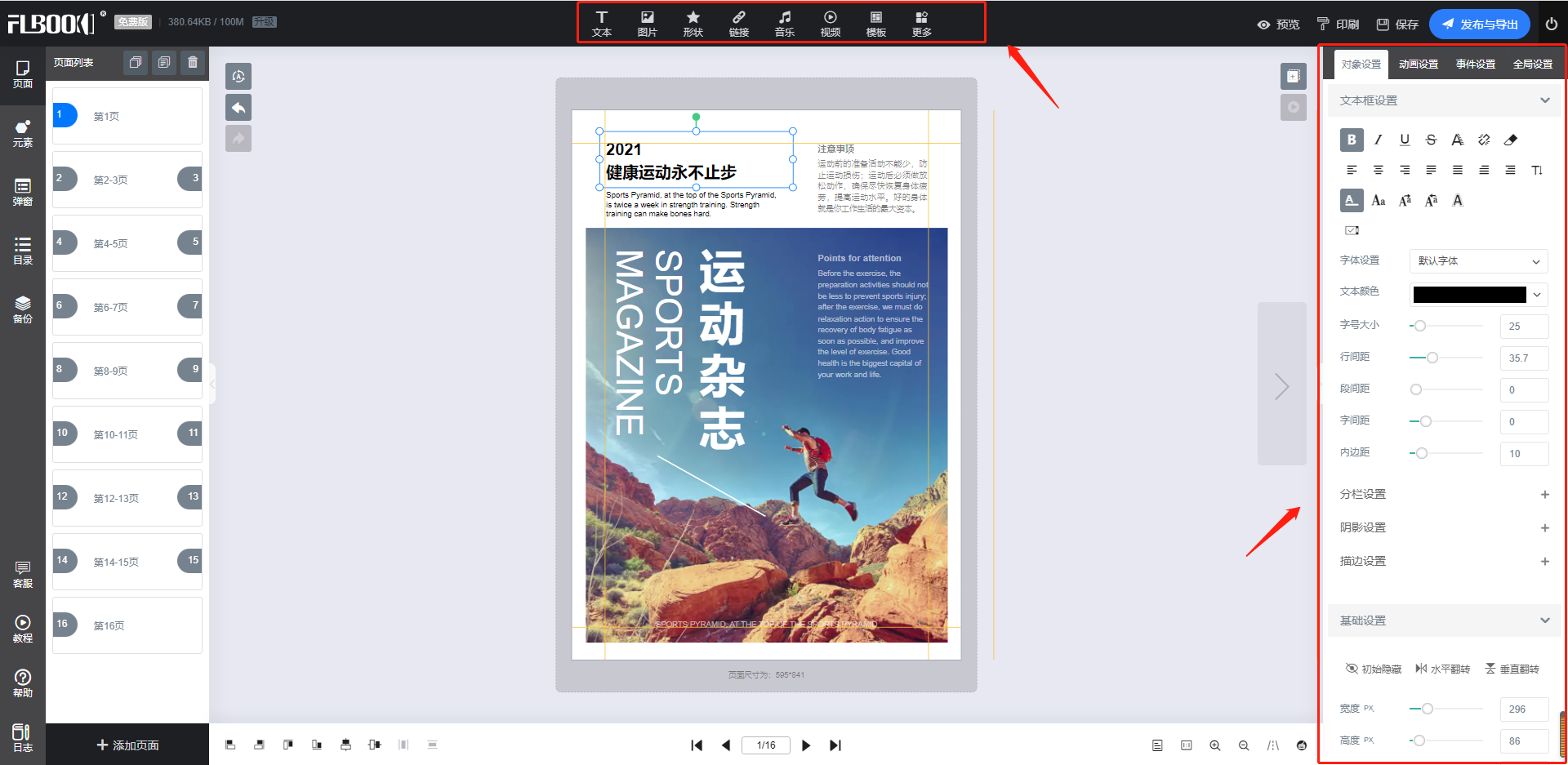This screenshot has width=1568, height=765.
Task: Align text to the left
Action: [x=1352, y=170]
